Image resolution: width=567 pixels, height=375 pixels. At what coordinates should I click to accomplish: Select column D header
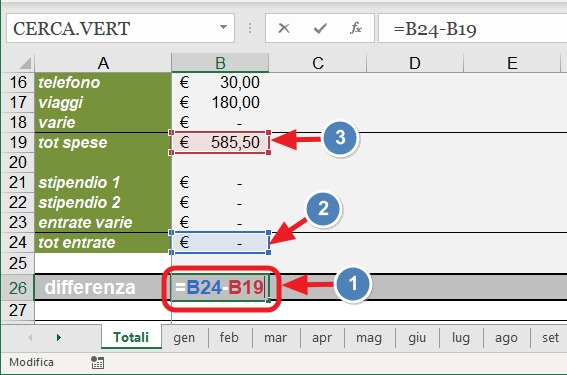pos(415,63)
